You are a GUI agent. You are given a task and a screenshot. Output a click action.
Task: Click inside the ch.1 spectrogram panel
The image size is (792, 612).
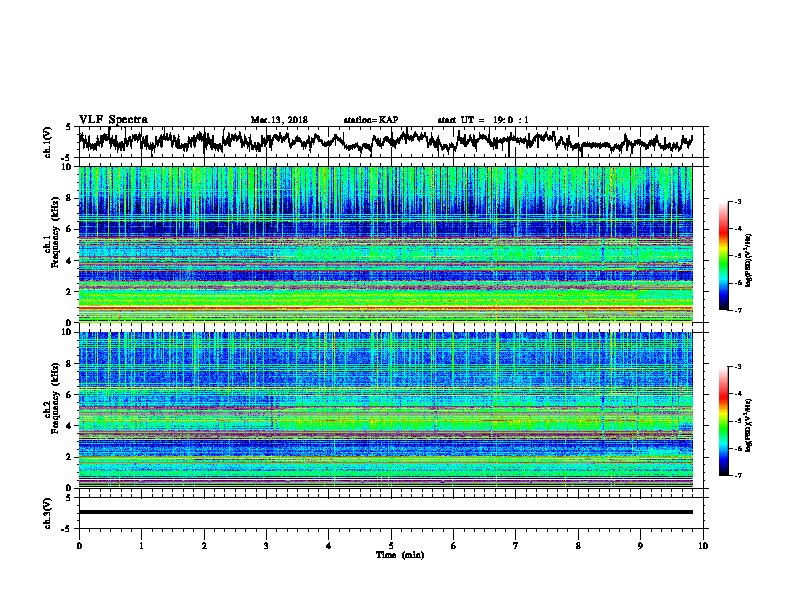pos(385,244)
